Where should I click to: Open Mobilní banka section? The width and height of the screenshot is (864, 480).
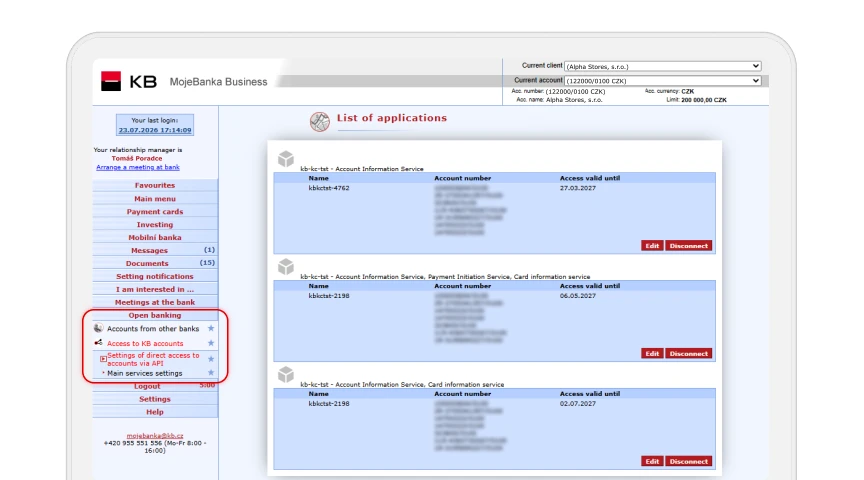[x=155, y=238]
